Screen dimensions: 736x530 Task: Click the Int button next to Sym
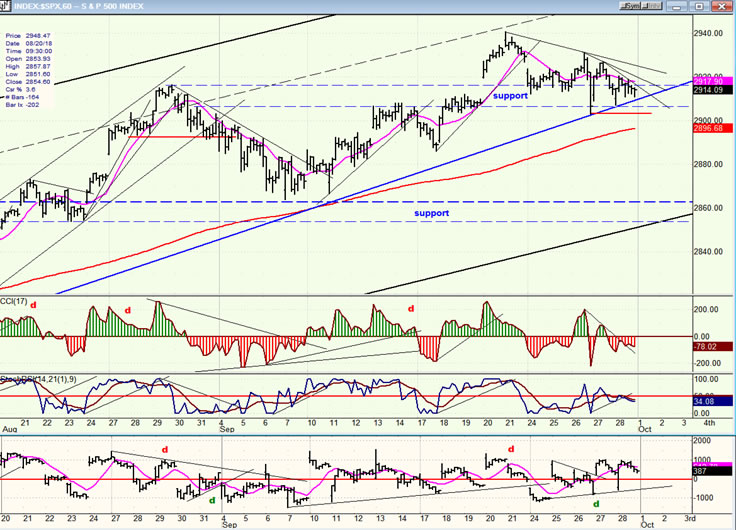click(x=652, y=6)
